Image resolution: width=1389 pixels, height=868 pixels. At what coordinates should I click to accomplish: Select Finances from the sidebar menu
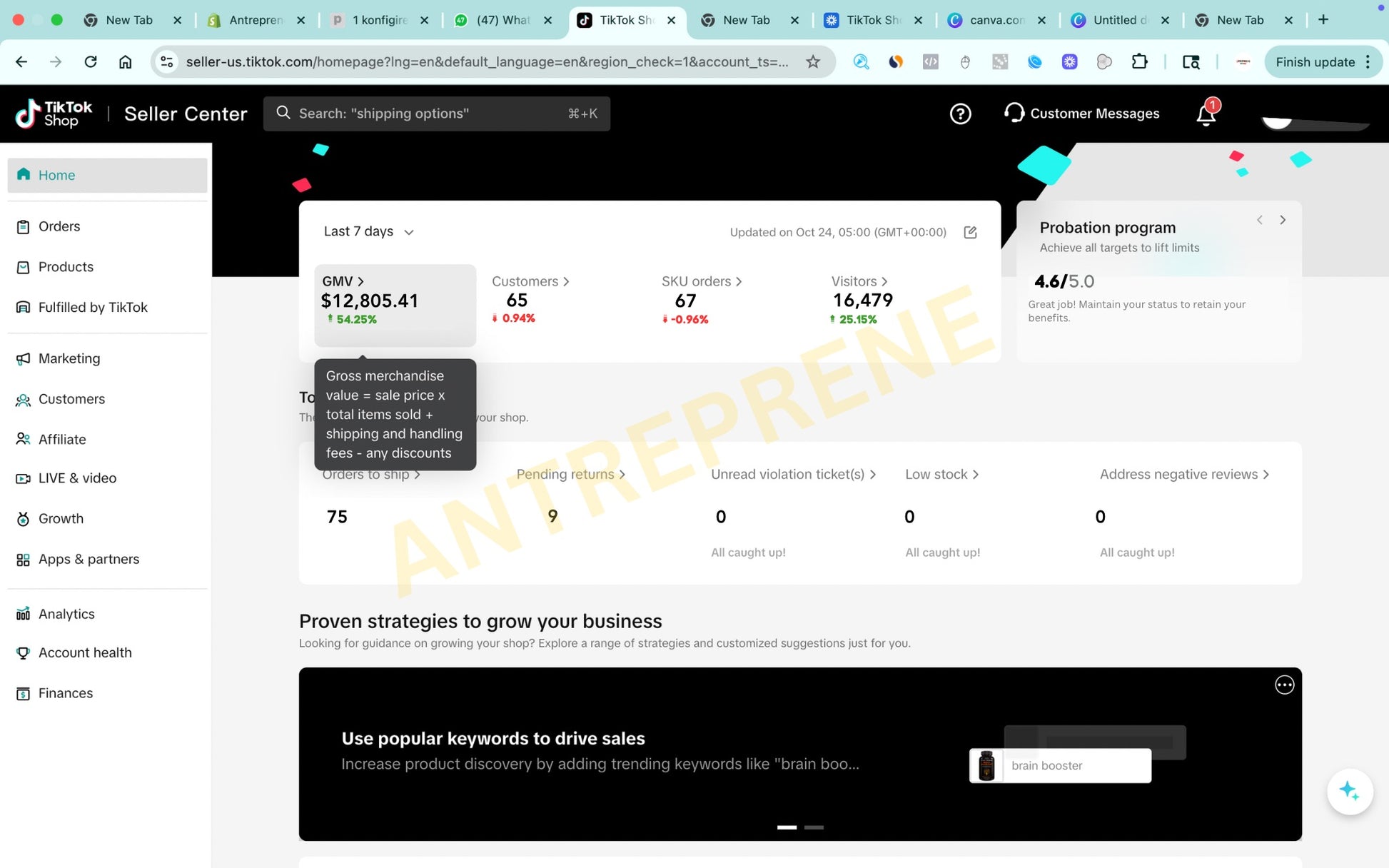[x=66, y=693]
